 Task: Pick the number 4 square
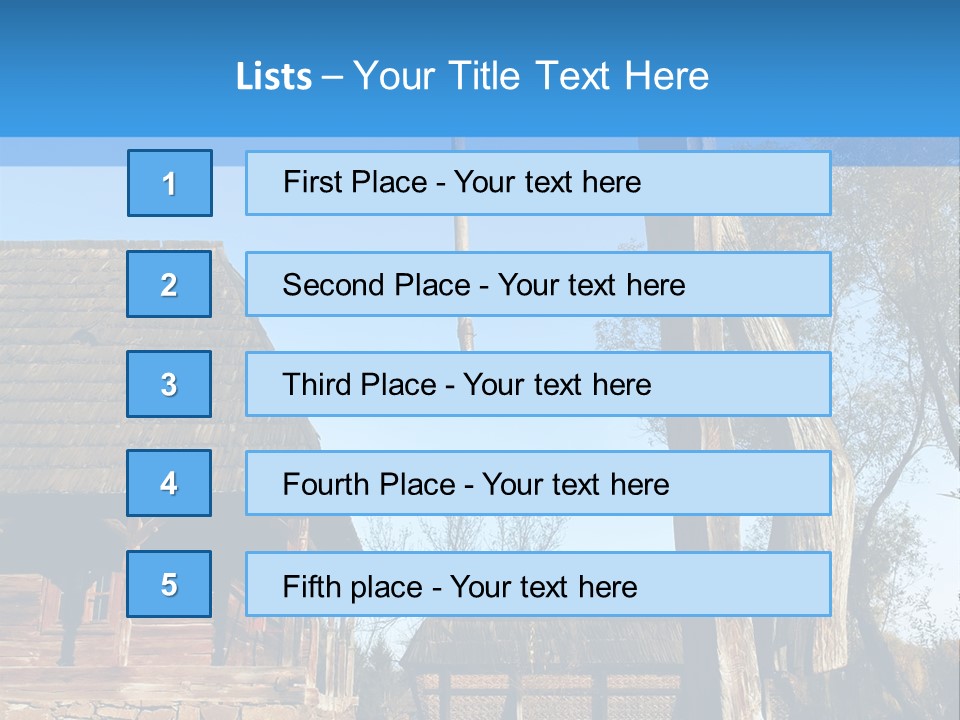click(169, 483)
